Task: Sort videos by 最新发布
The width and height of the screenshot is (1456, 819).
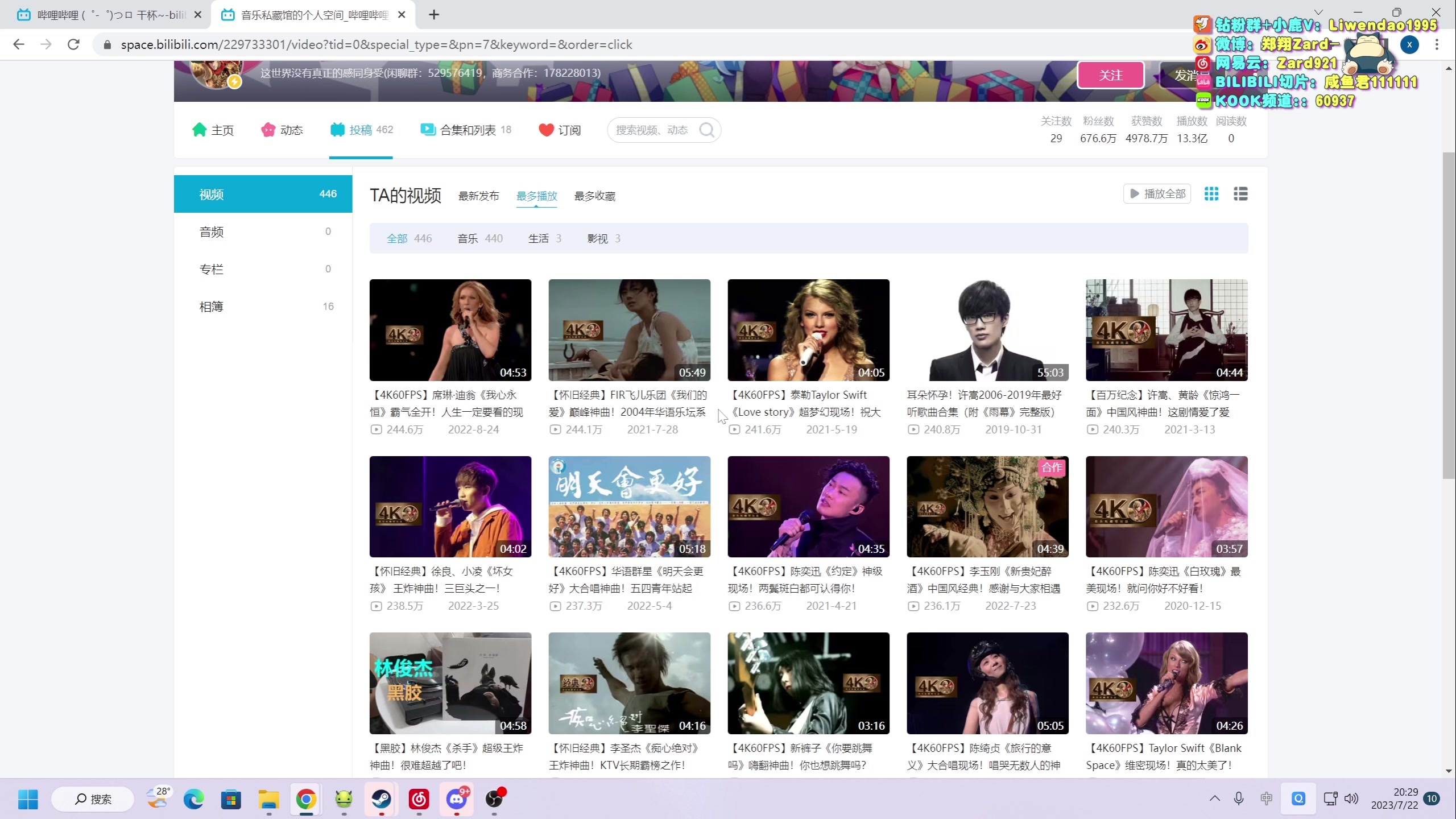Action: [478, 196]
